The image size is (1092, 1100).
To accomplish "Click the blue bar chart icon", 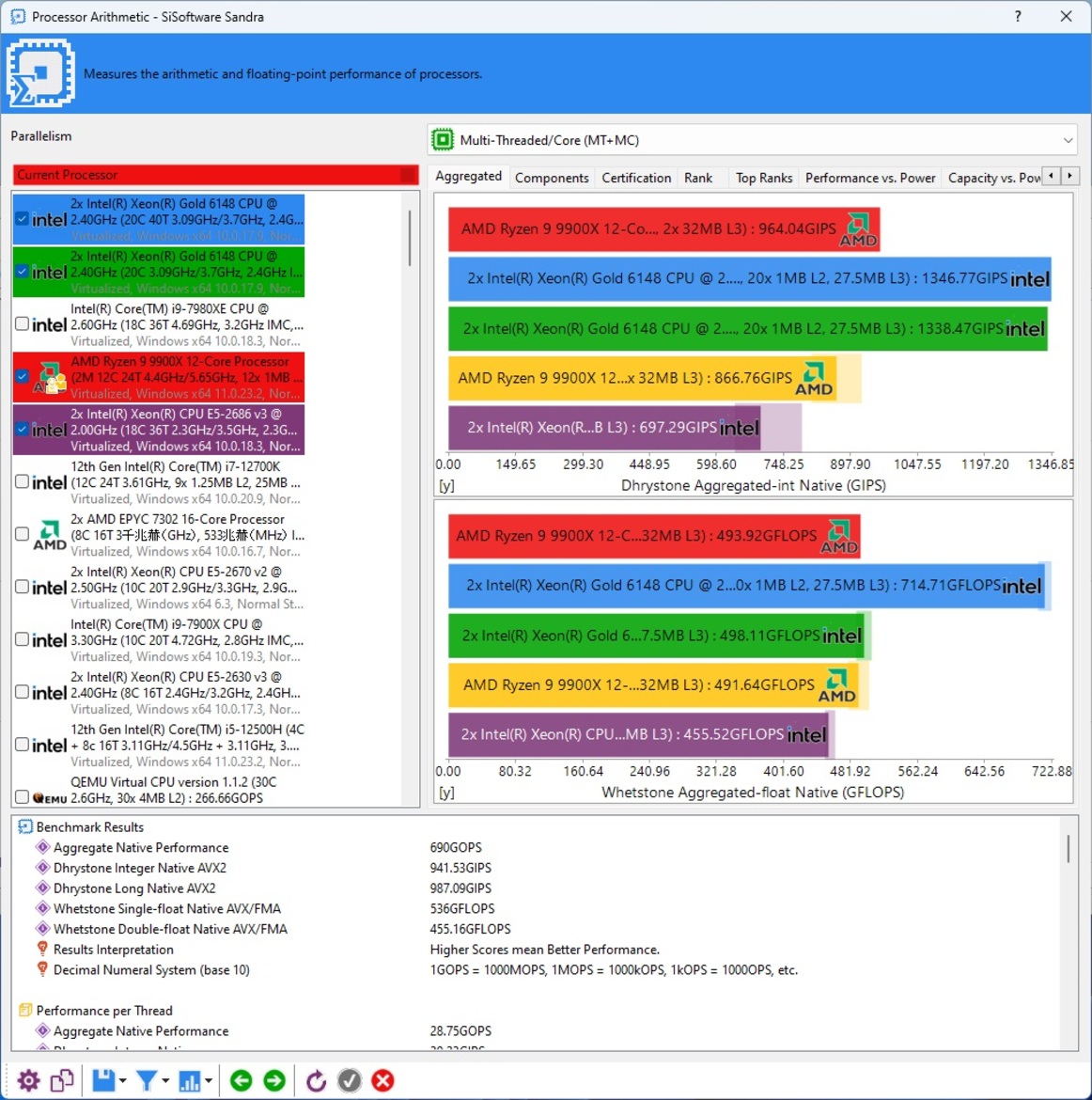I will pos(190,1080).
